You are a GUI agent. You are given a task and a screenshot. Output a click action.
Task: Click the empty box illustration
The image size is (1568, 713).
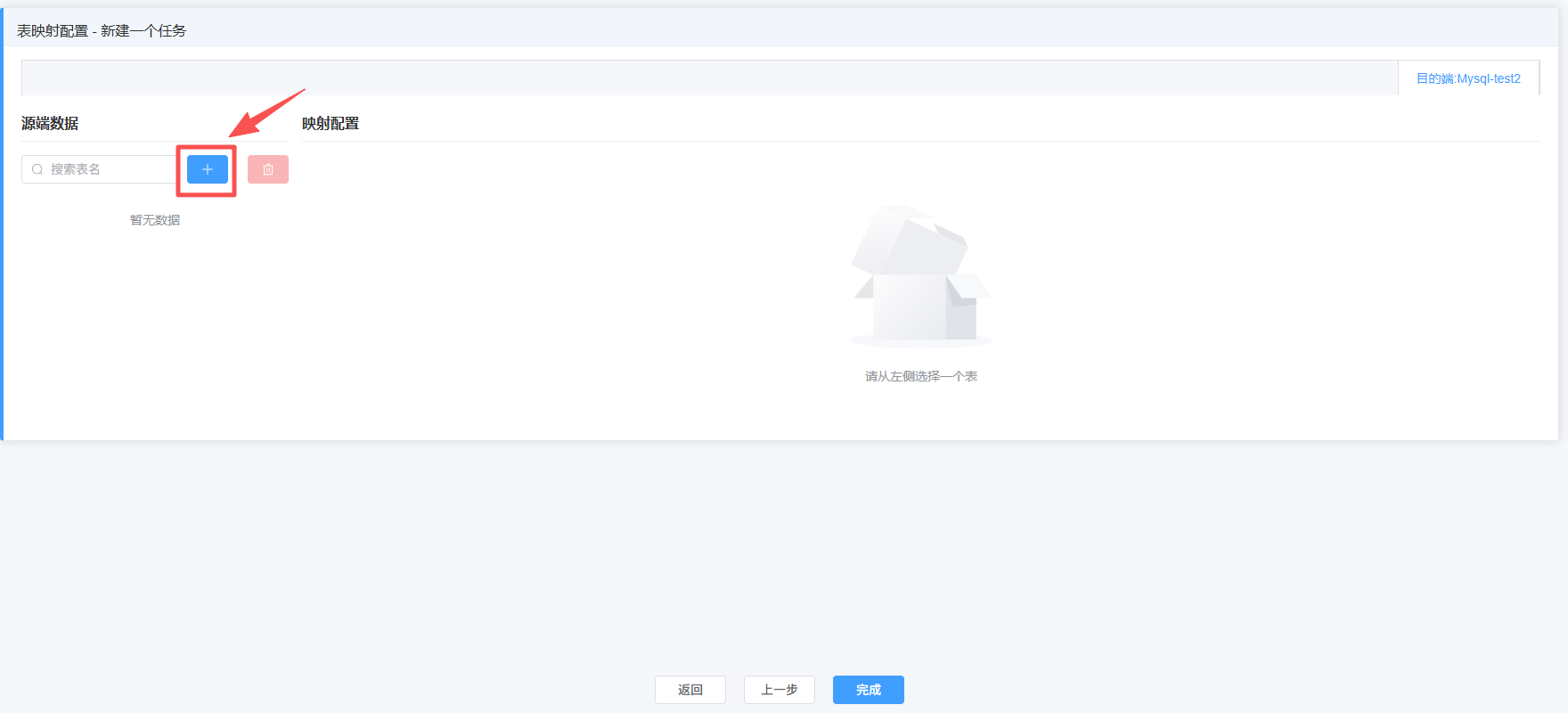point(920,276)
